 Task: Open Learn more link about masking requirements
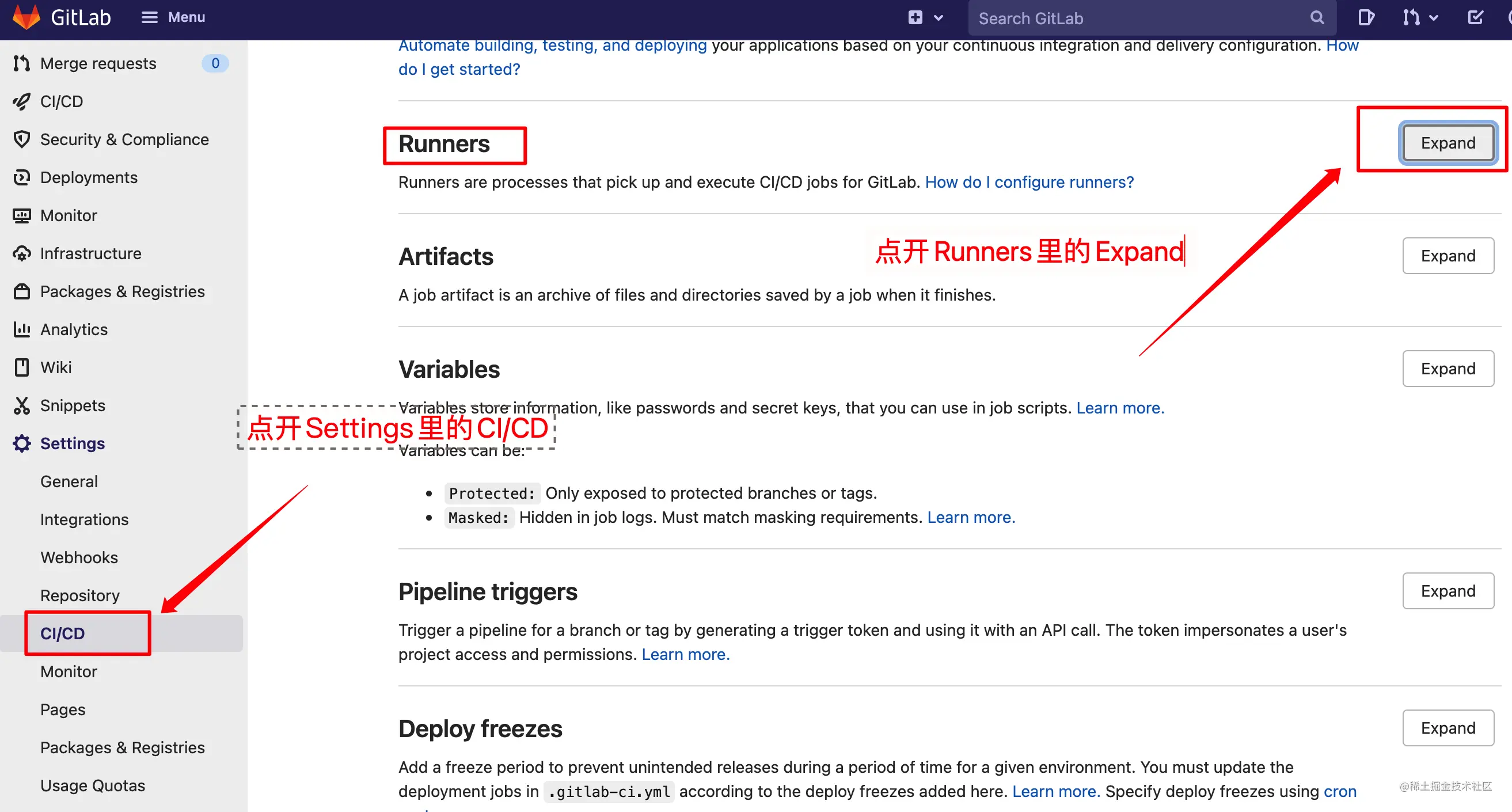tap(971, 517)
